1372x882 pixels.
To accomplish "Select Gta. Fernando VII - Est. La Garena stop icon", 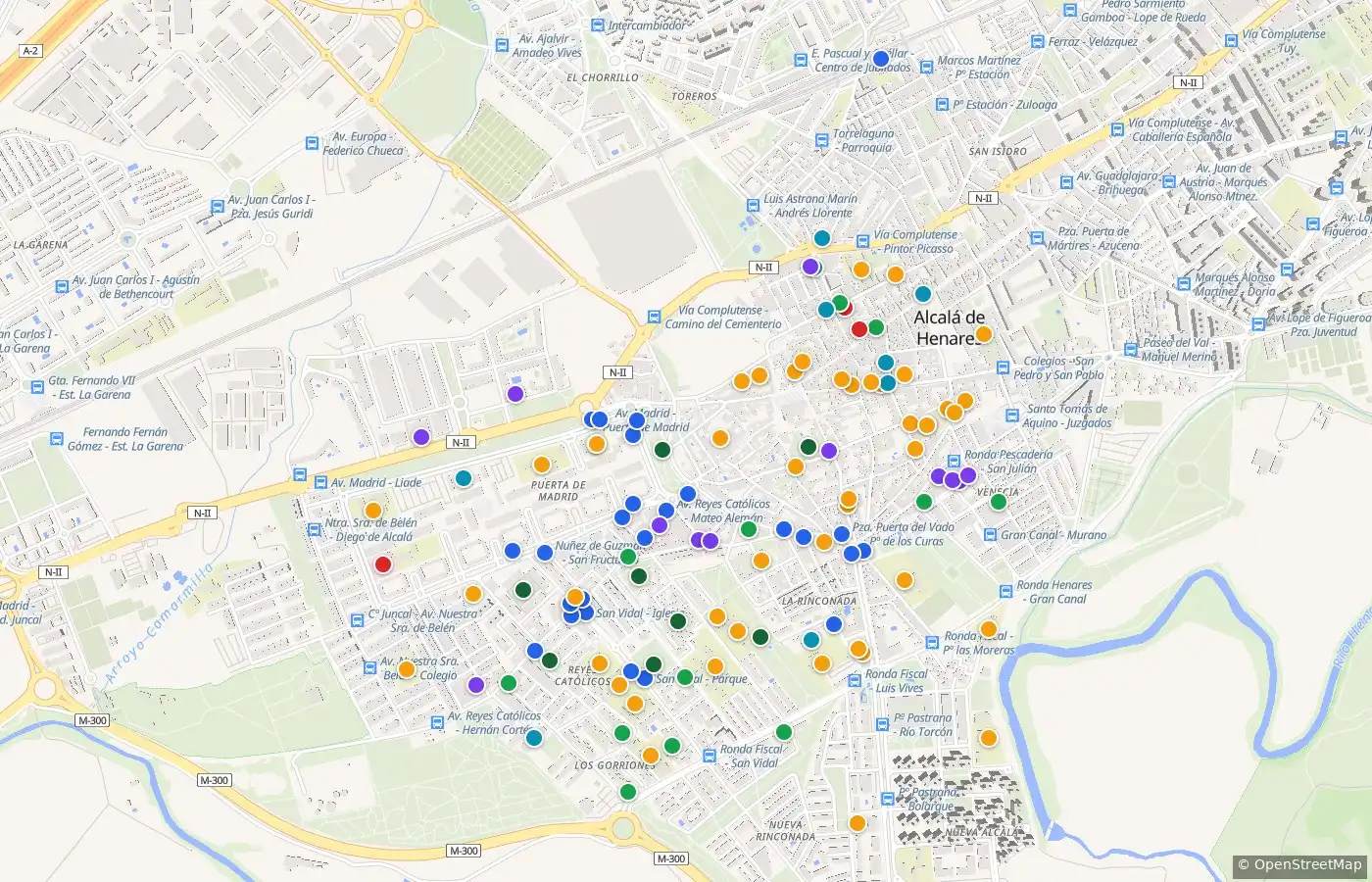I will click(x=37, y=387).
